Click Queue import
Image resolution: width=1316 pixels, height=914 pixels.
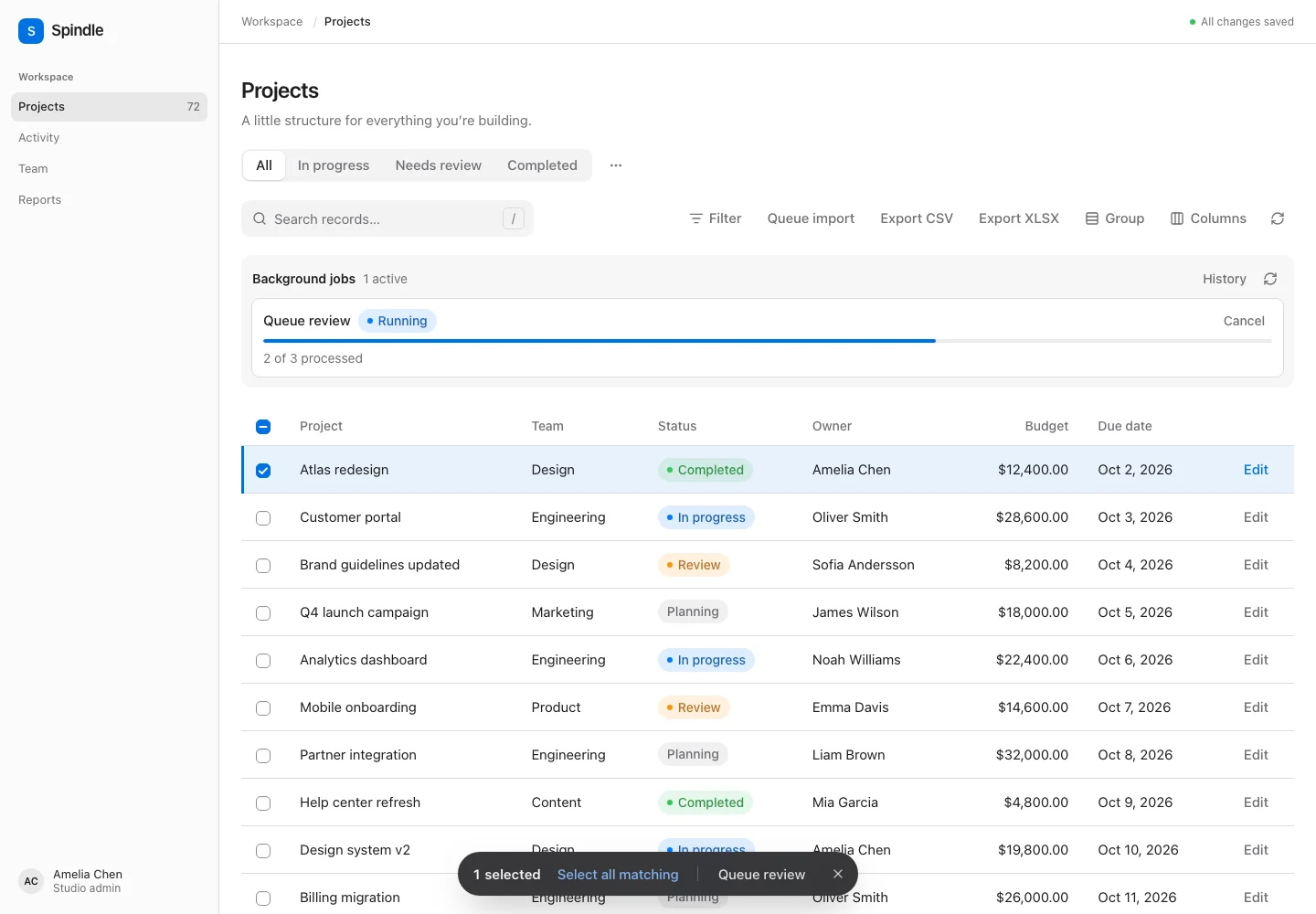pos(811,218)
